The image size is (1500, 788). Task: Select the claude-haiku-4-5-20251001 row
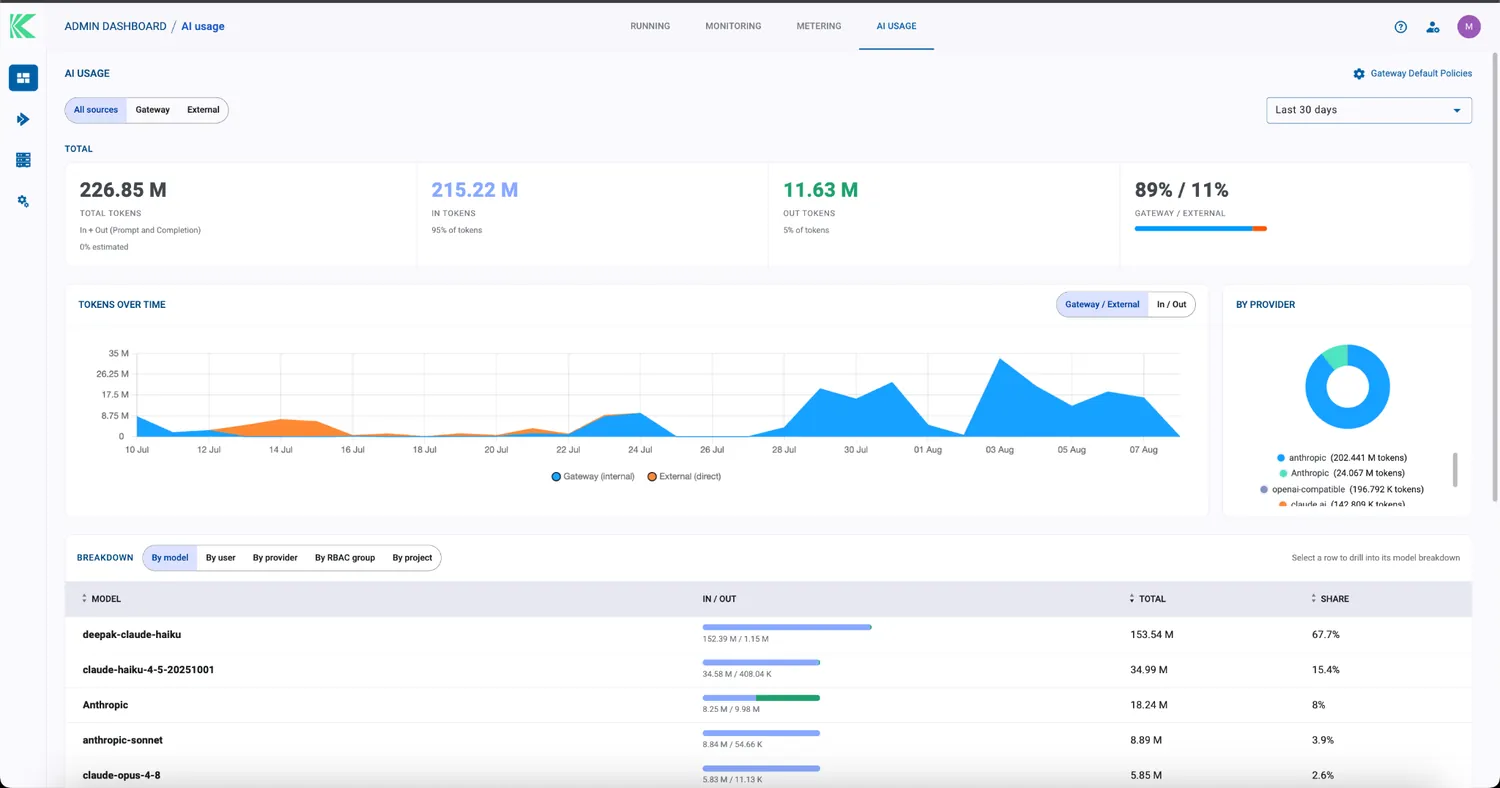768,670
